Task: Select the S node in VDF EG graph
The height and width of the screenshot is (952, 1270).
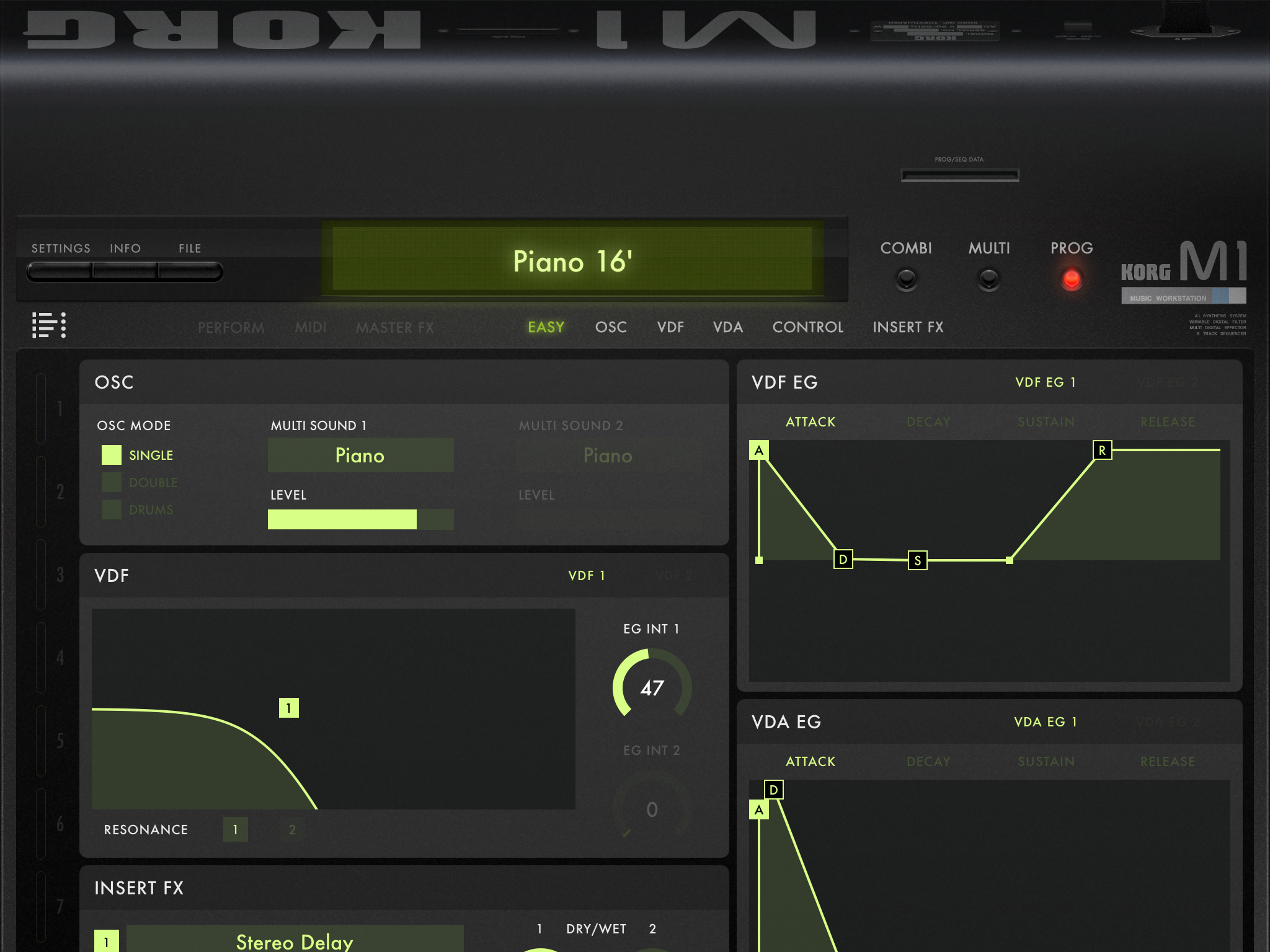Action: (x=917, y=560)
